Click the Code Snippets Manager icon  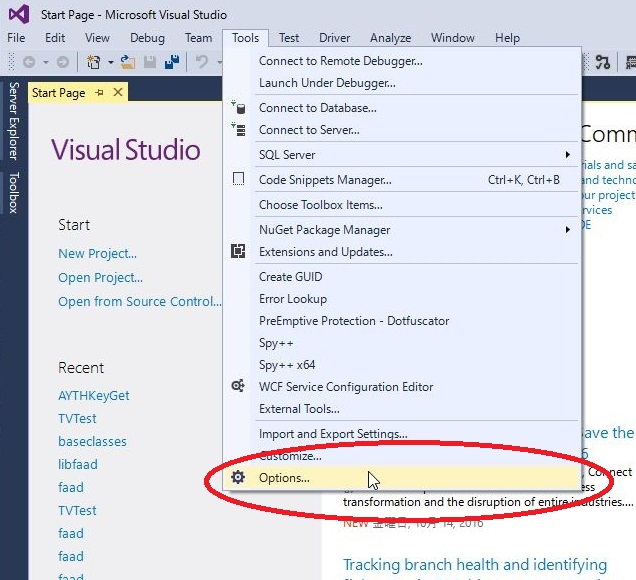238,179
